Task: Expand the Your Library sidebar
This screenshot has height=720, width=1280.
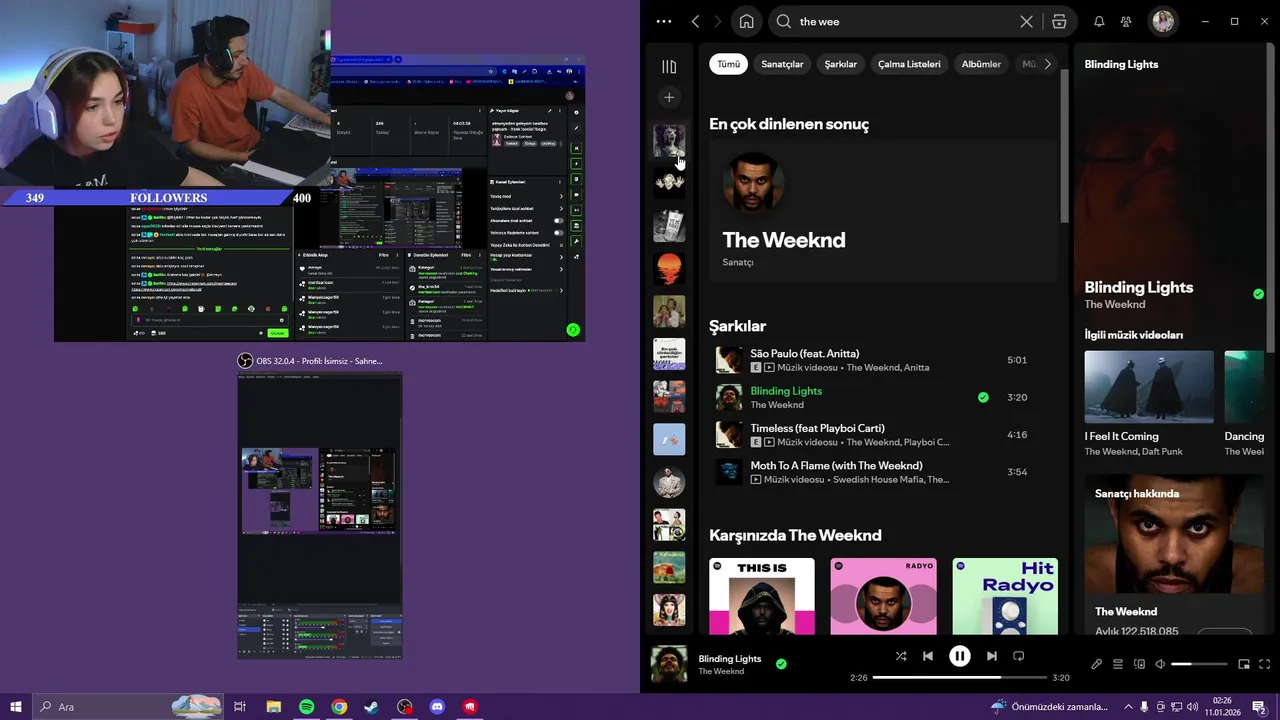Action: pos(669,66)
